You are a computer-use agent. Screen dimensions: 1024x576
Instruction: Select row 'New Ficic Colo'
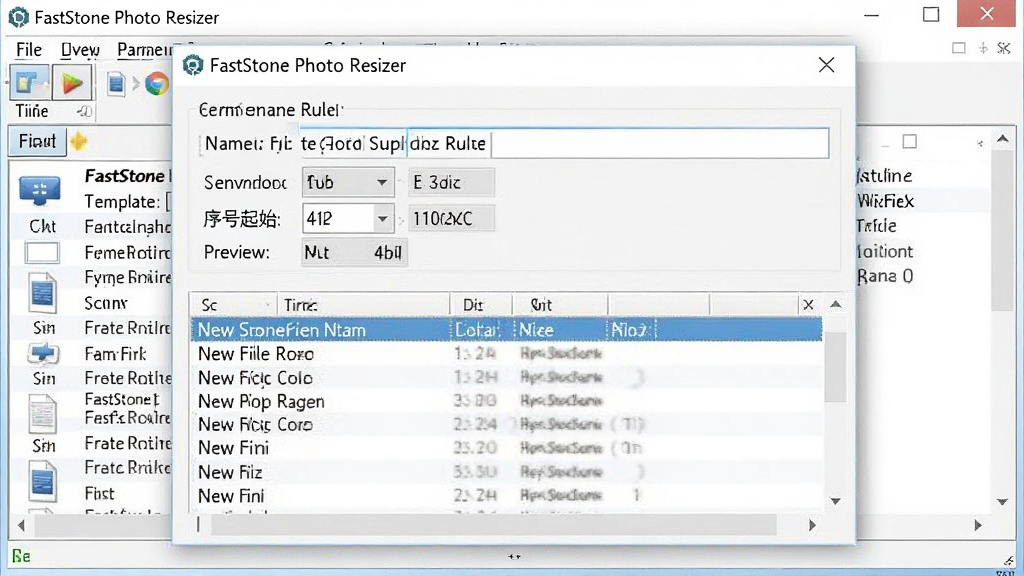point(506,377)
